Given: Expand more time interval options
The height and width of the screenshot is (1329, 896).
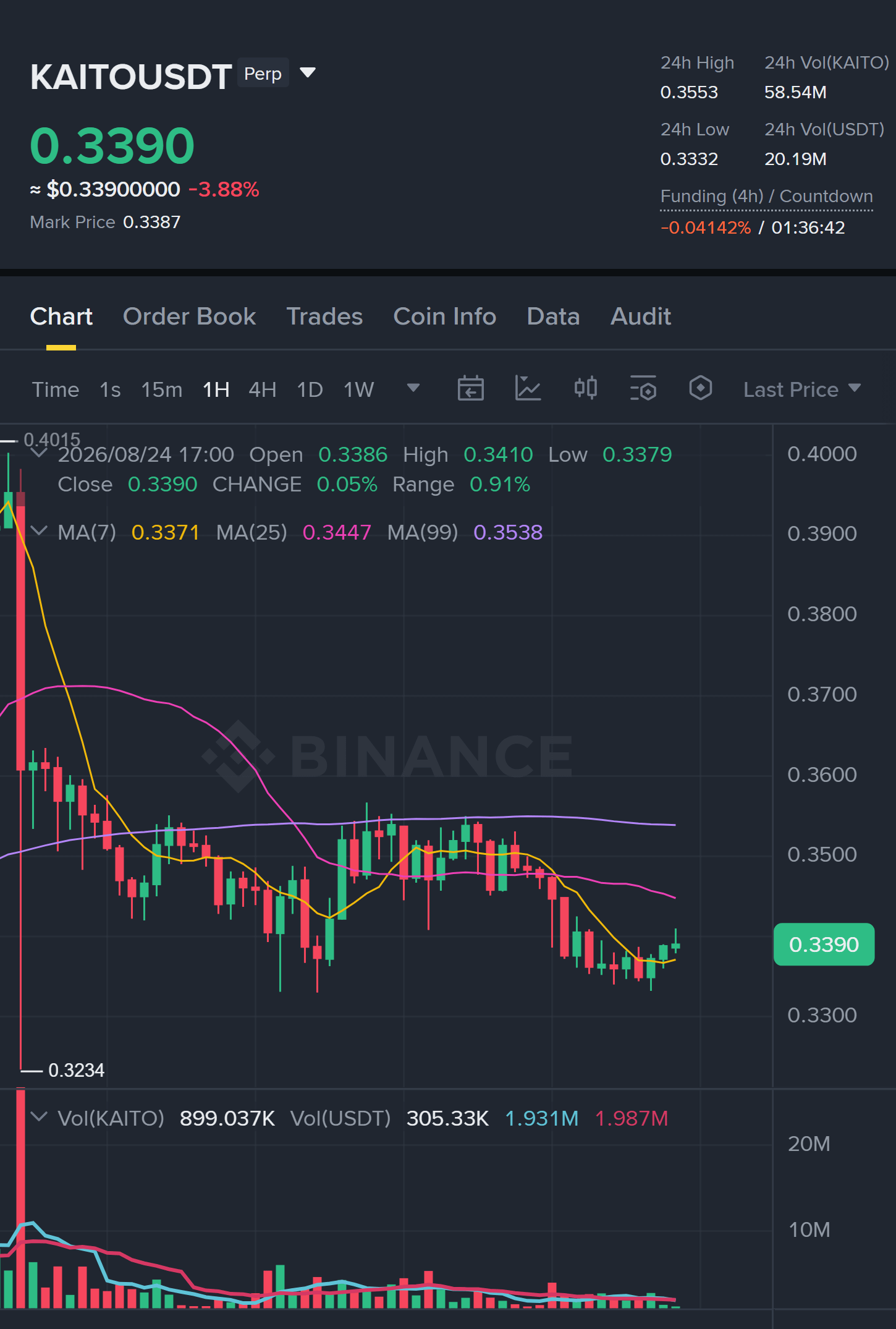Looking at the screenshot, I should 413,388.
